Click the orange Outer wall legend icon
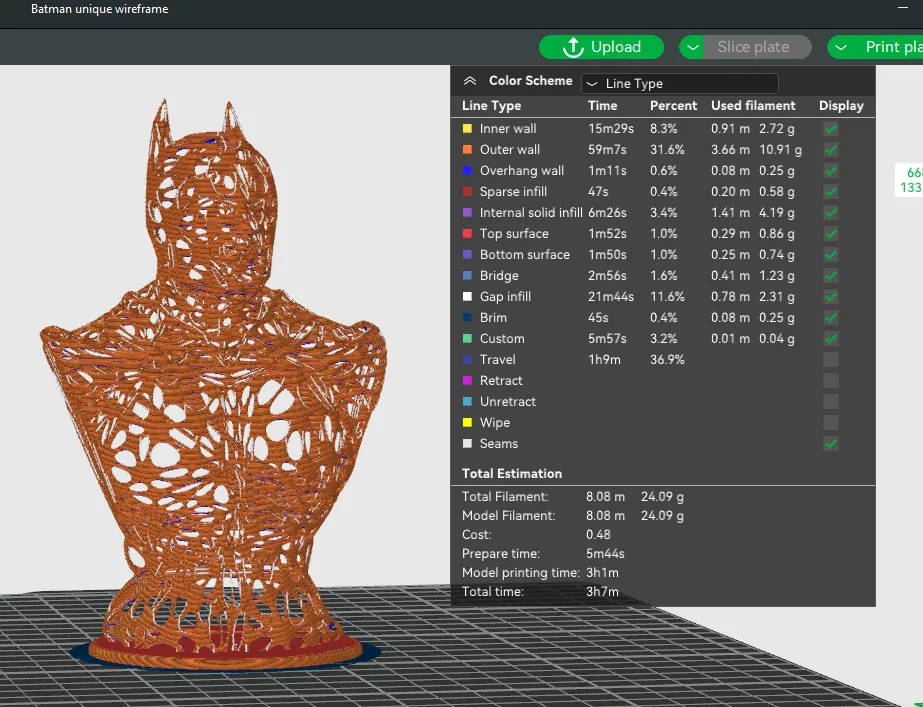This screenshot has width=923, height=707. coord(466,149)
